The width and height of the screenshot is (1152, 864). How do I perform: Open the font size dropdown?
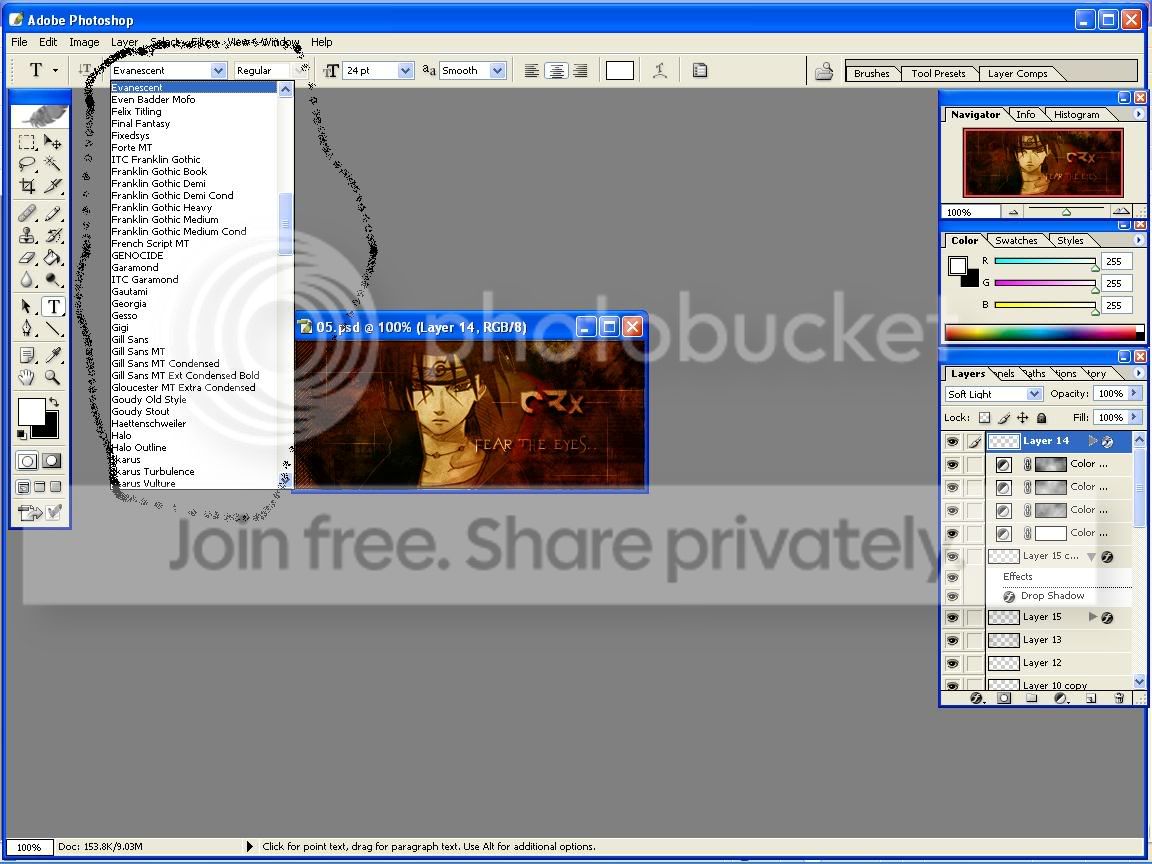(406, 71)
